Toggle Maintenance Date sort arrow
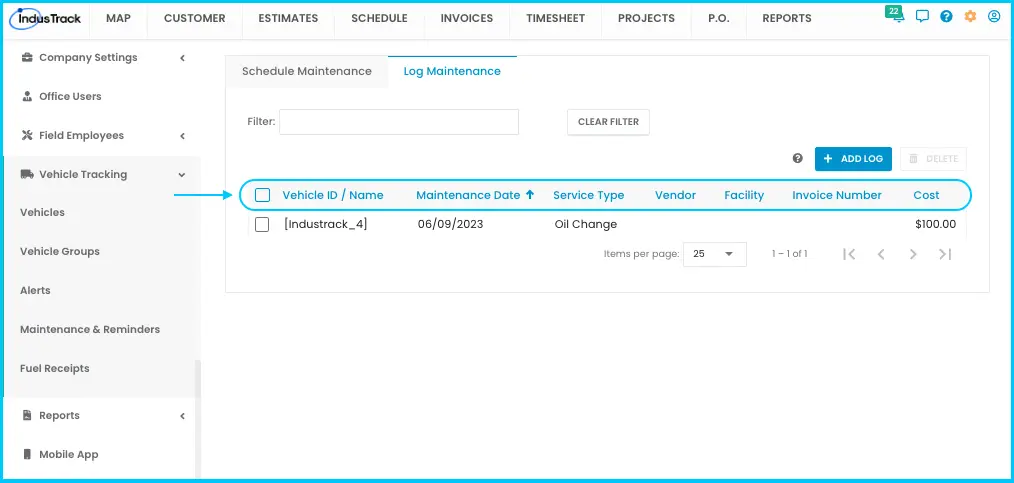This screenshot has width=1014, height=483. [530, 195]
